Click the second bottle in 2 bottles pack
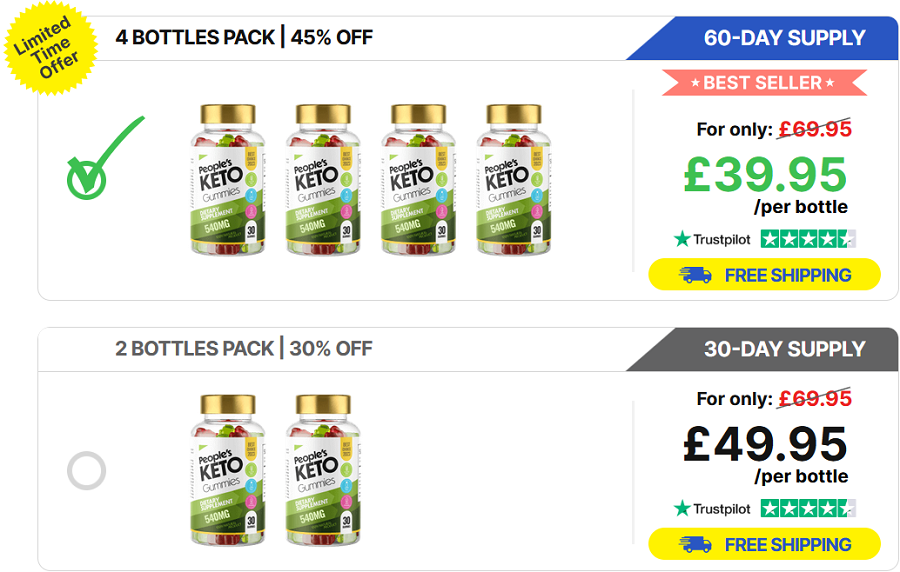Image resolution: width=900 pixels, height=572 pixels. click(323, 469)
